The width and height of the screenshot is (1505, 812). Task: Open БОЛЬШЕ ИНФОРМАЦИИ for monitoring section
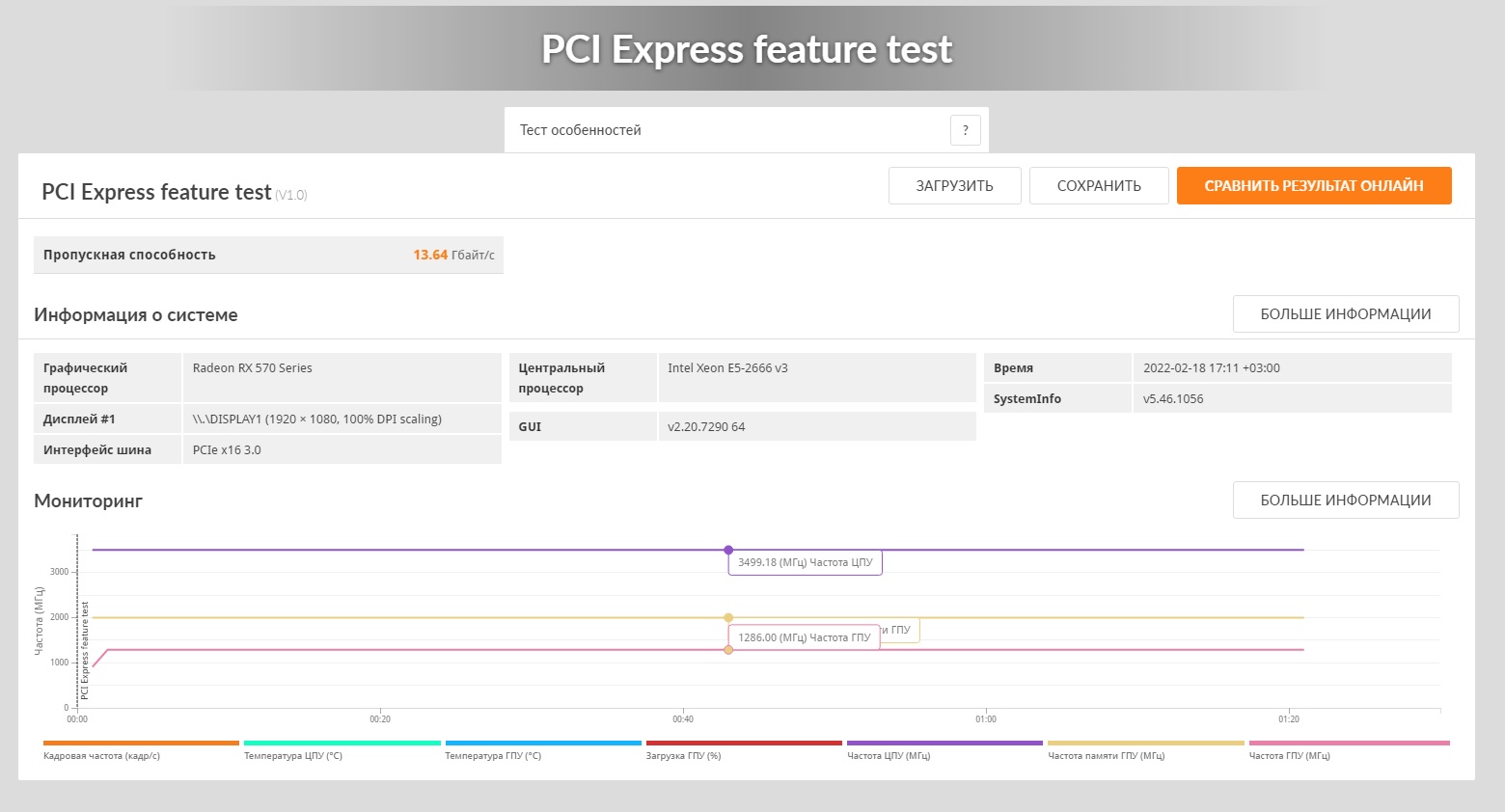(x=1345, y=501)
